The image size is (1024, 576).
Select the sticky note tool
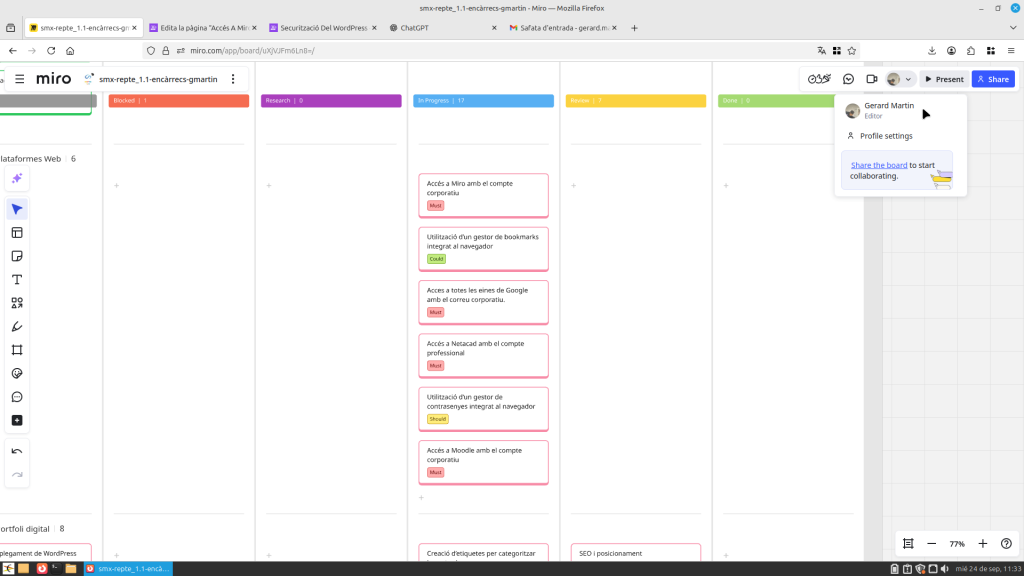[x=17, y=256]
